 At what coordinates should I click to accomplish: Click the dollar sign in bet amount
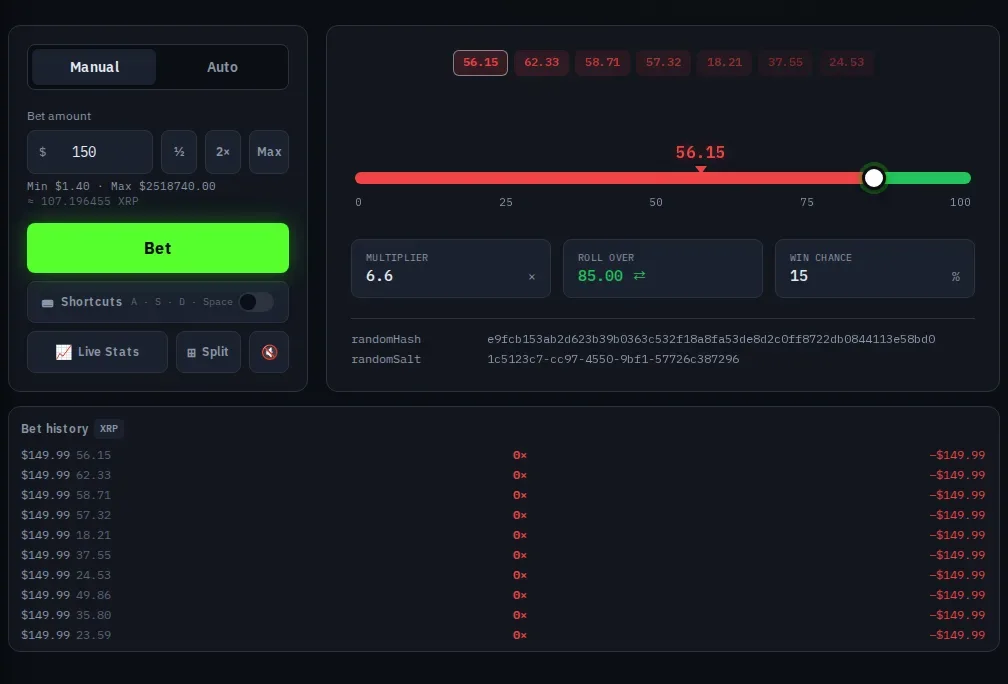coord(42,152)
